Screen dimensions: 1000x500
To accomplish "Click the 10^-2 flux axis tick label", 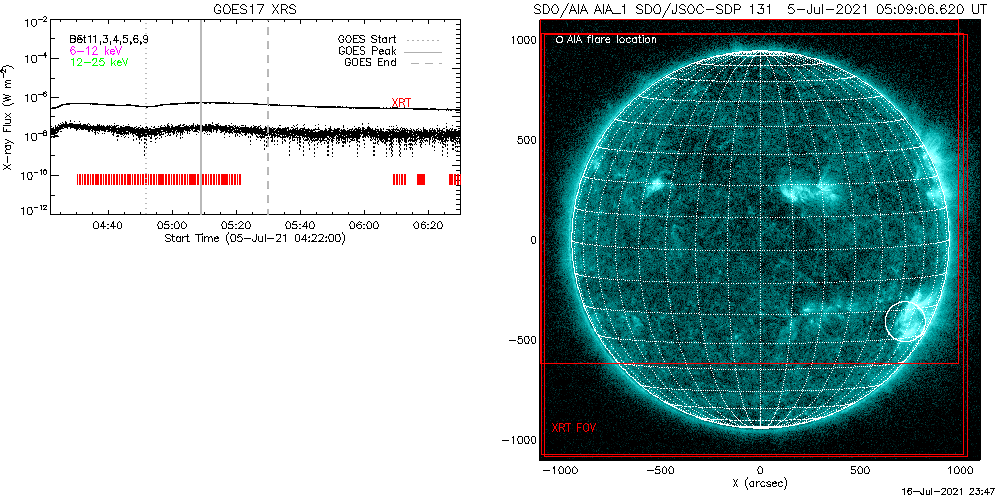I will tap(36, 22).
